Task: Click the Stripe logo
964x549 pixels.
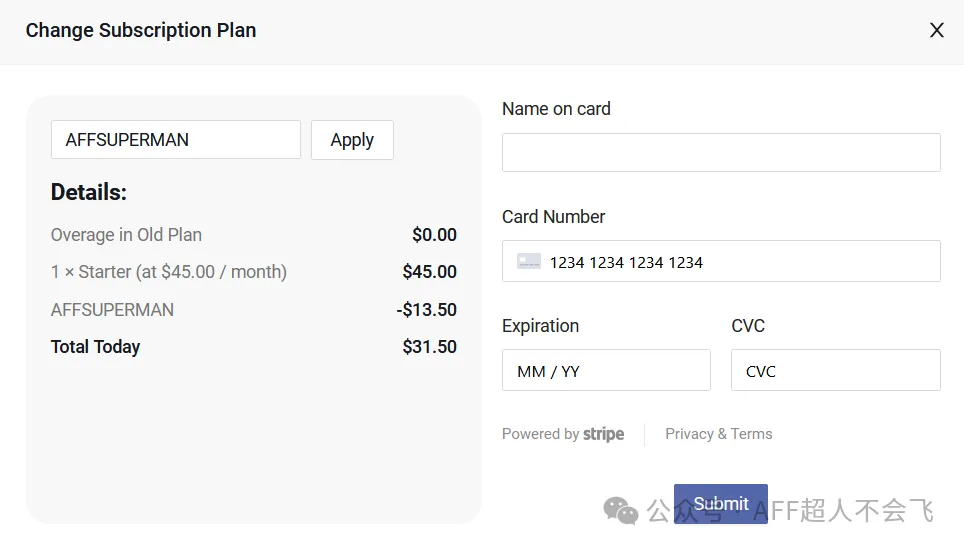Action: pos(604,434)
